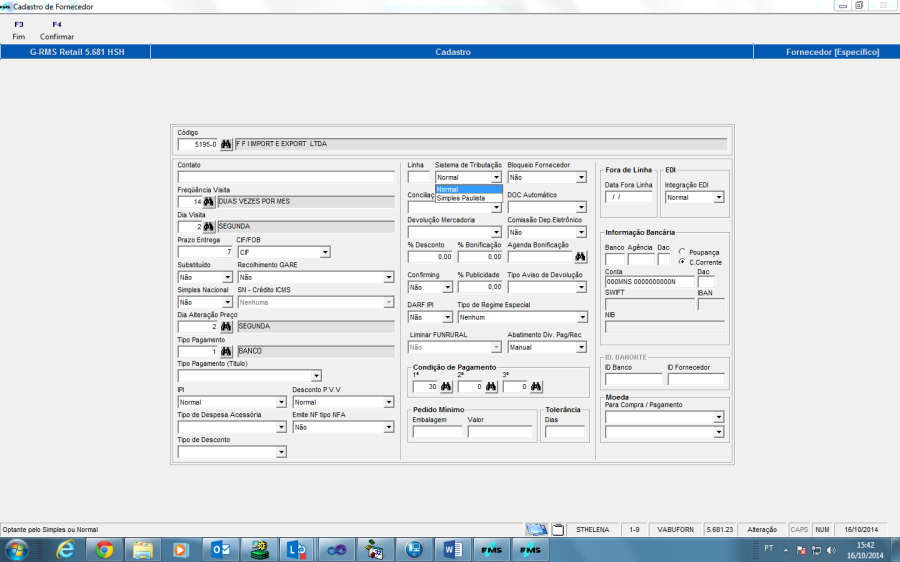Select the C.Corrente account radio button
Screen dimensions: 900x562
pos(682,262)
